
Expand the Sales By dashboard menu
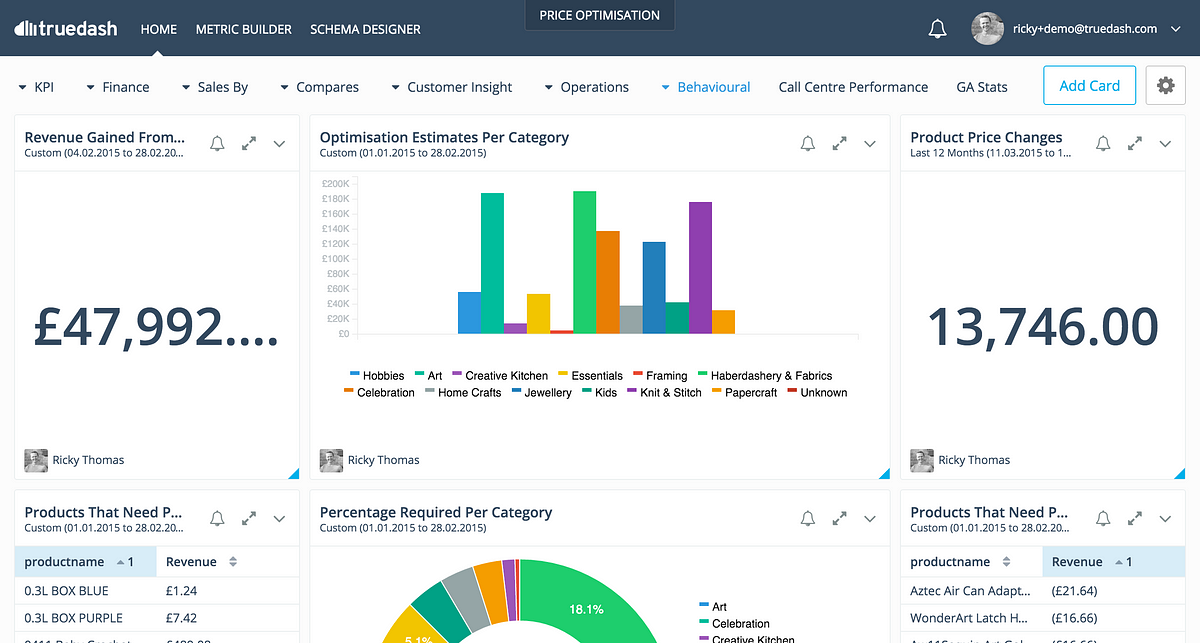point(214,87)
